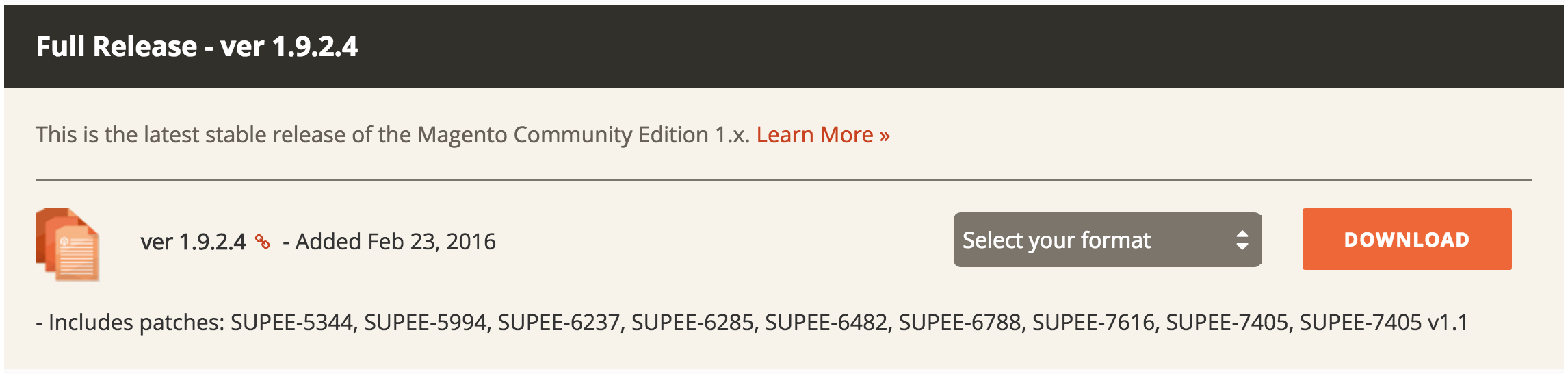Image resolution: width=1568 pixels, height=374 pixels.
Task: Click the Full Release - ver 1.9.2.4 heading
Action: tap(197, 47)
